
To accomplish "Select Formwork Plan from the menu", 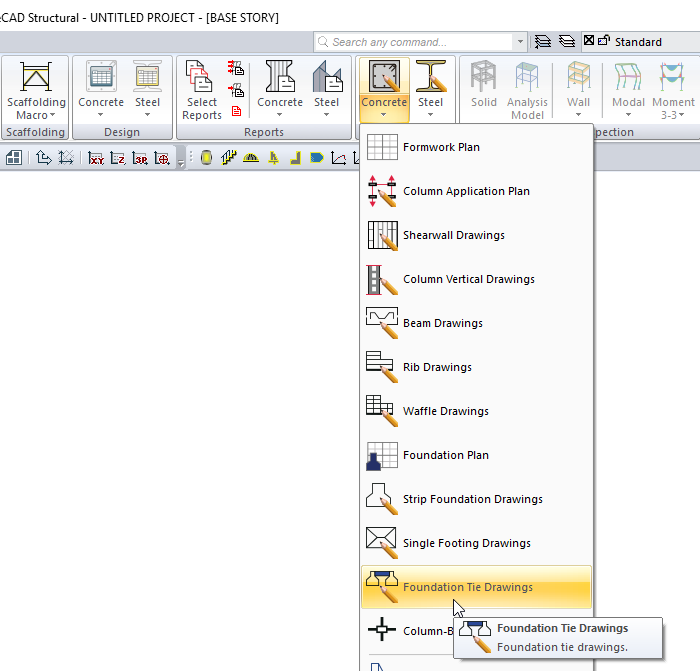I will pos(441,147).
